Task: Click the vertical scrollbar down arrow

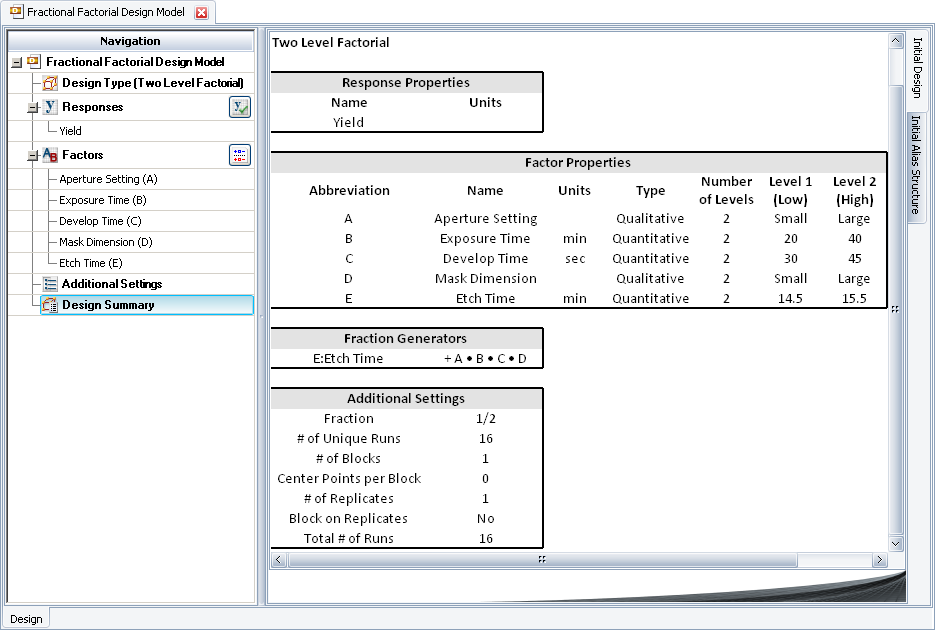Action: (x=895, y=543)
